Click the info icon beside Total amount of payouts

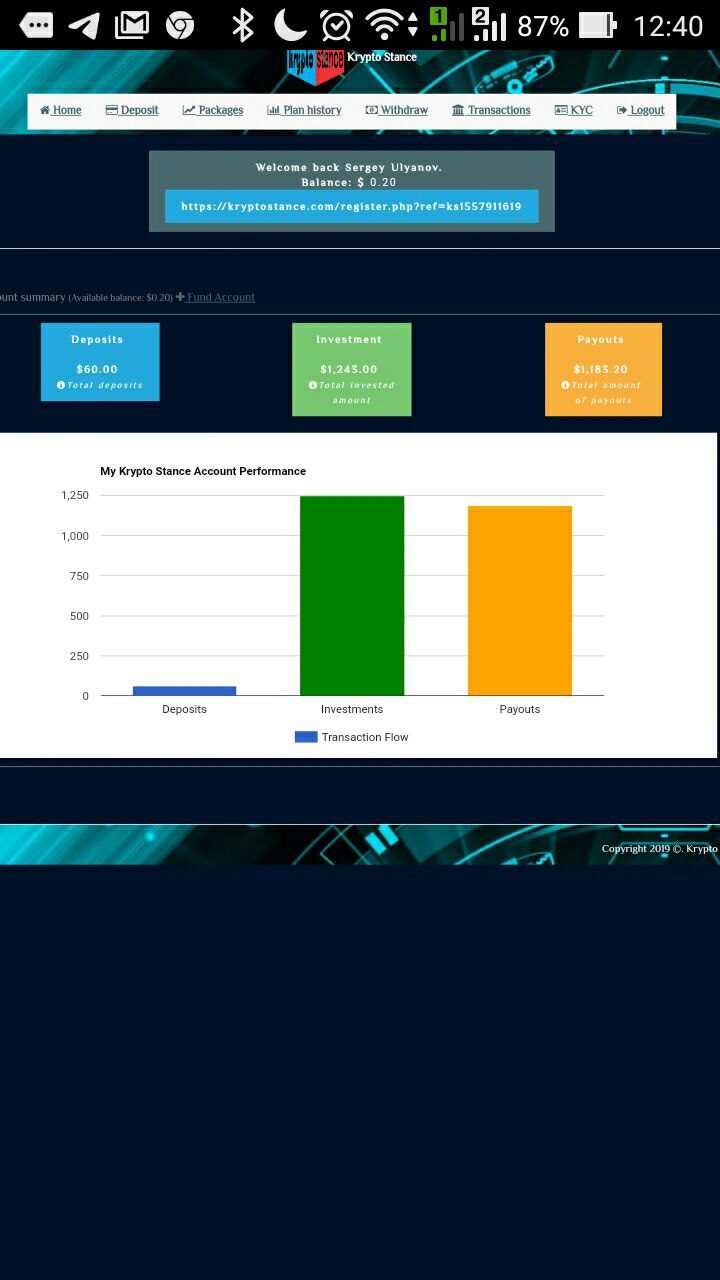pos(565,385)
